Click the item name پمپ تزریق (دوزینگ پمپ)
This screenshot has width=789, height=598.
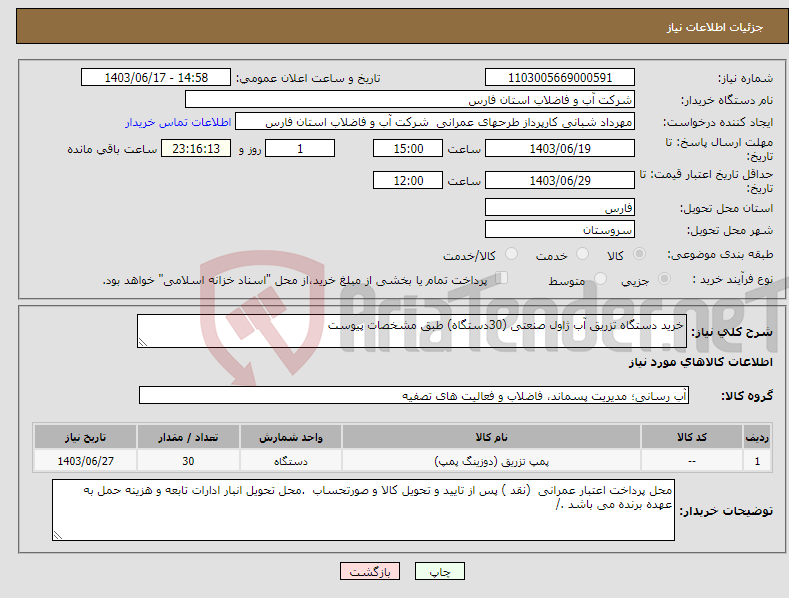pyautogui.click(x=491, y=461)
